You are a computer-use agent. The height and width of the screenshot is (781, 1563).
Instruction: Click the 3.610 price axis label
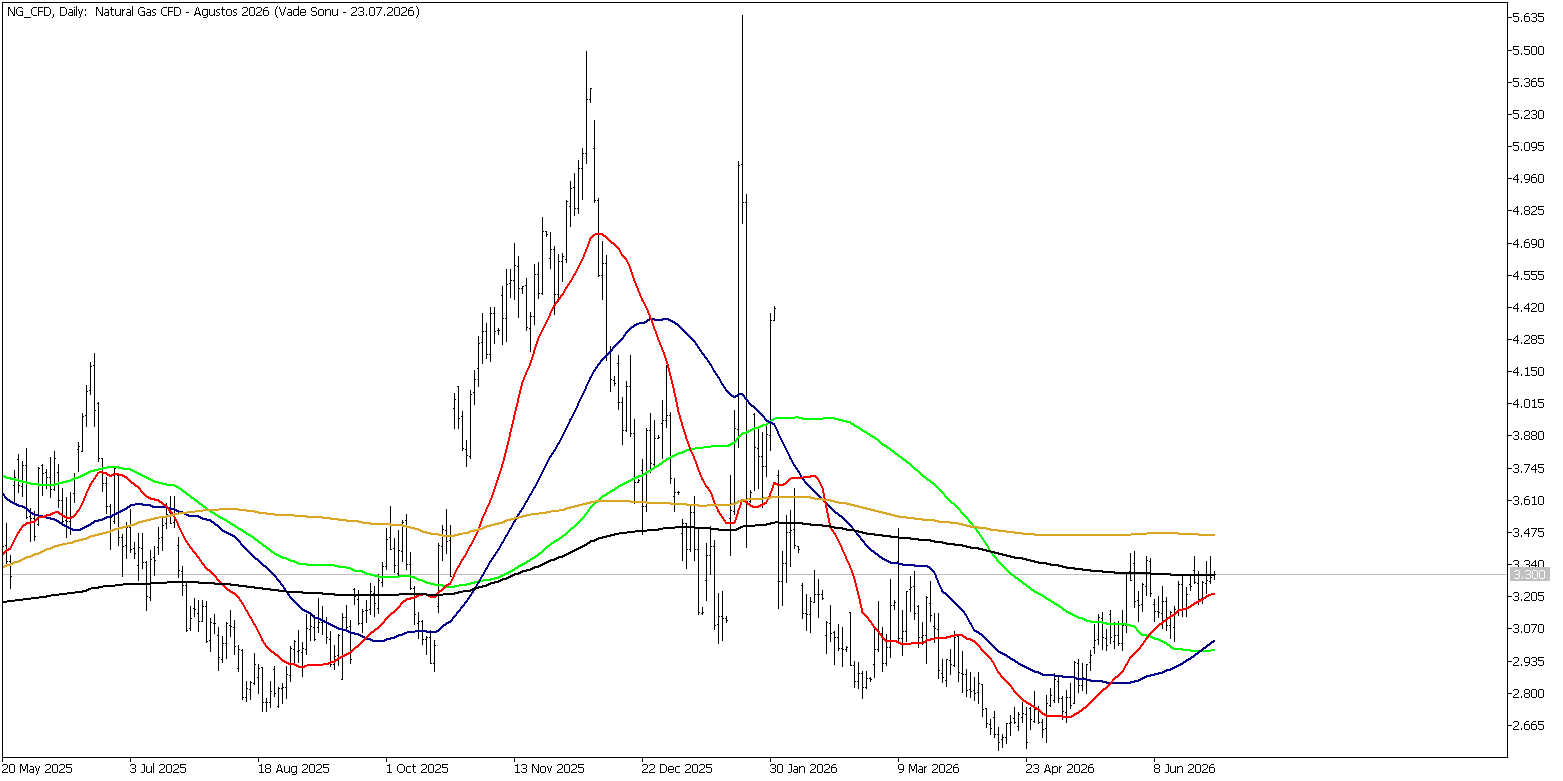coord(1530,500)
